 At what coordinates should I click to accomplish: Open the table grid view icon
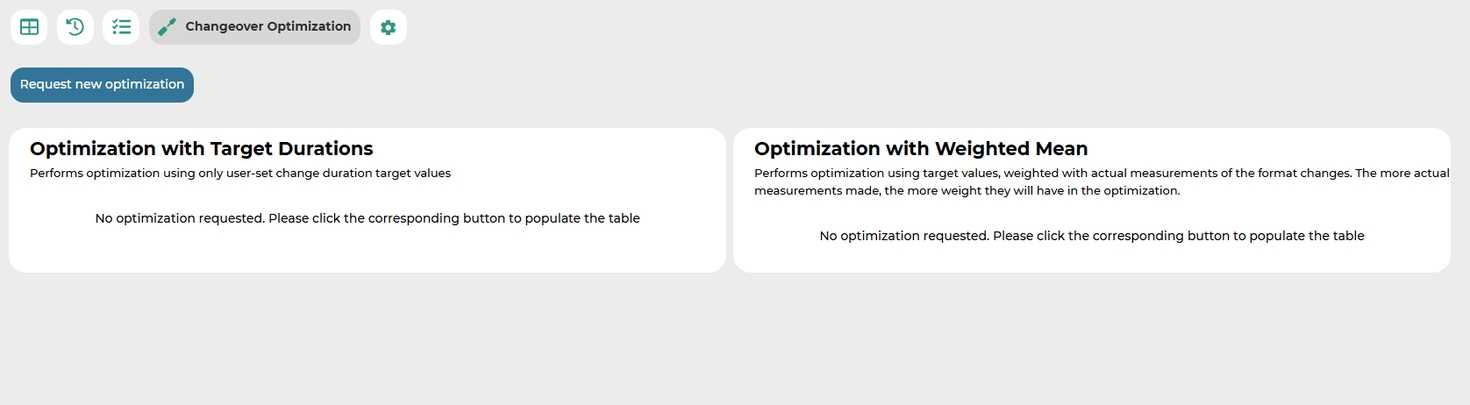pyautogui.click(x=29, y=27)
